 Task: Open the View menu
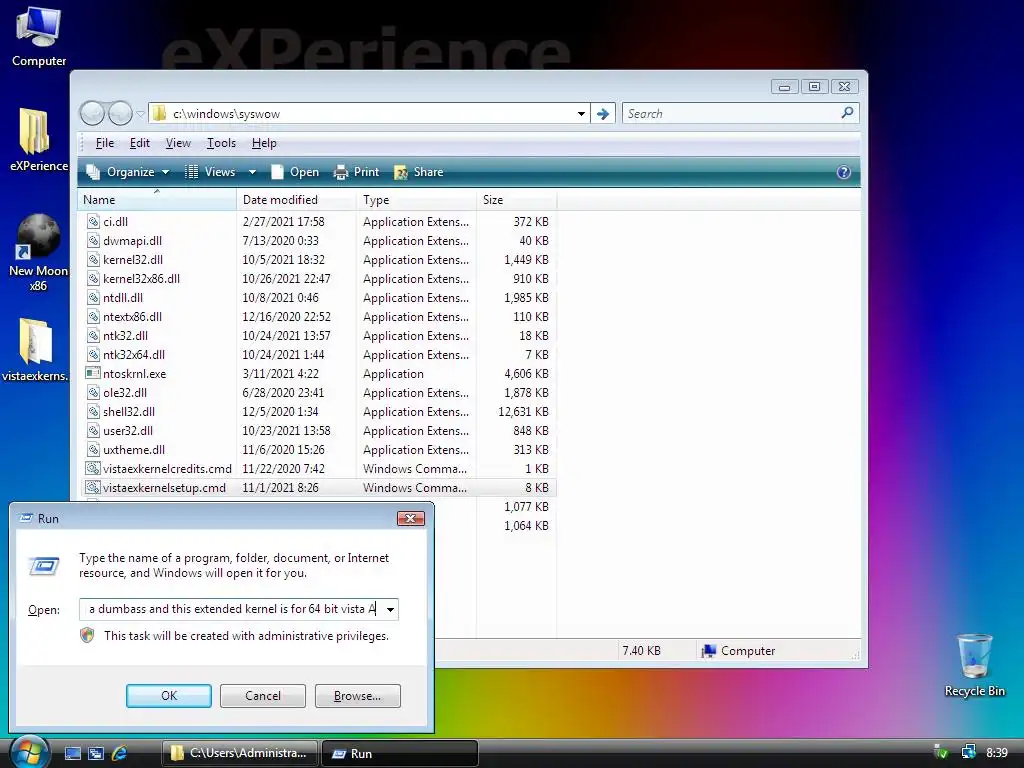point(178,143)
